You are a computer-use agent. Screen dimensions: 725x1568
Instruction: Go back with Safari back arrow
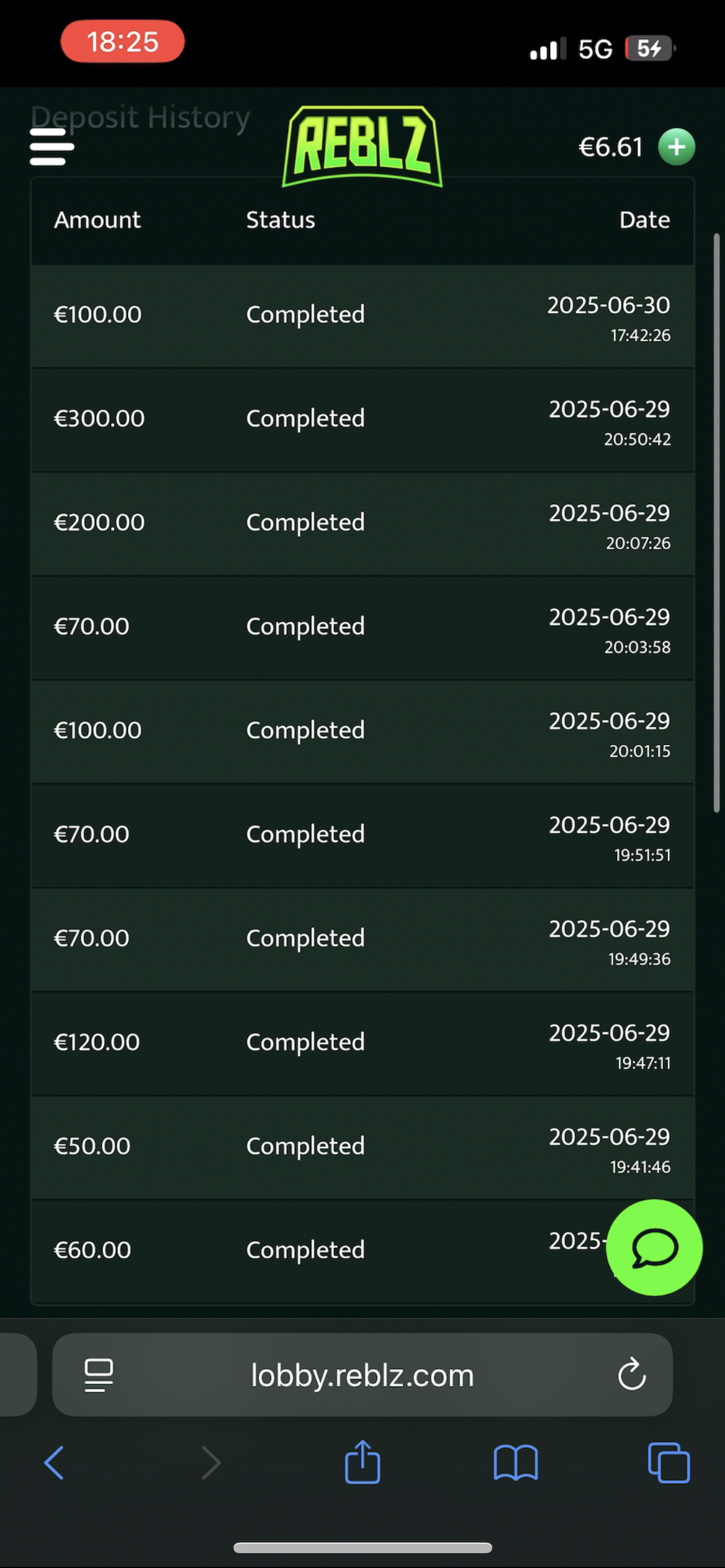pyautogui.click(x=55, y=1463)
